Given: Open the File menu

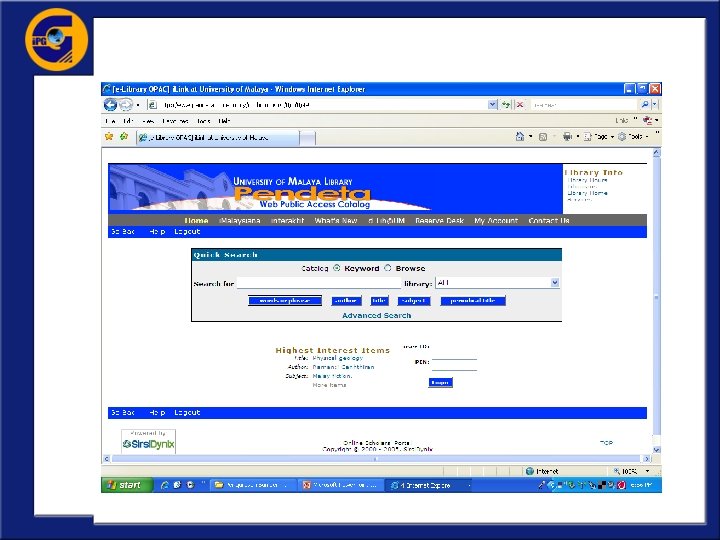Looking at the screenshot, I should [110, 121].
